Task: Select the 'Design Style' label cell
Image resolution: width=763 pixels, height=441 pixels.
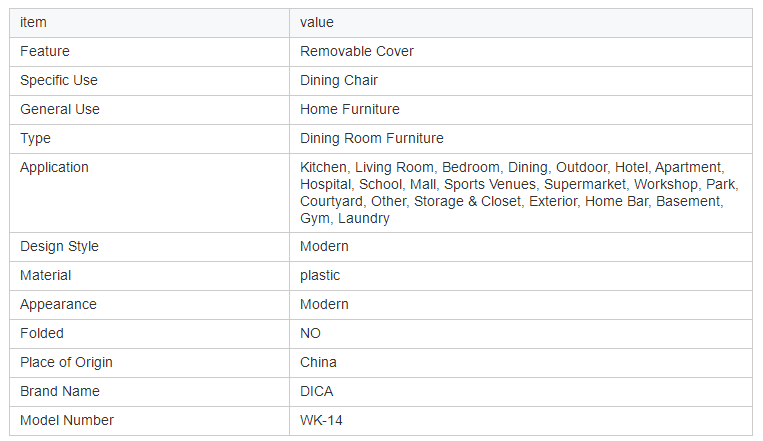Action: pos(149,247)
